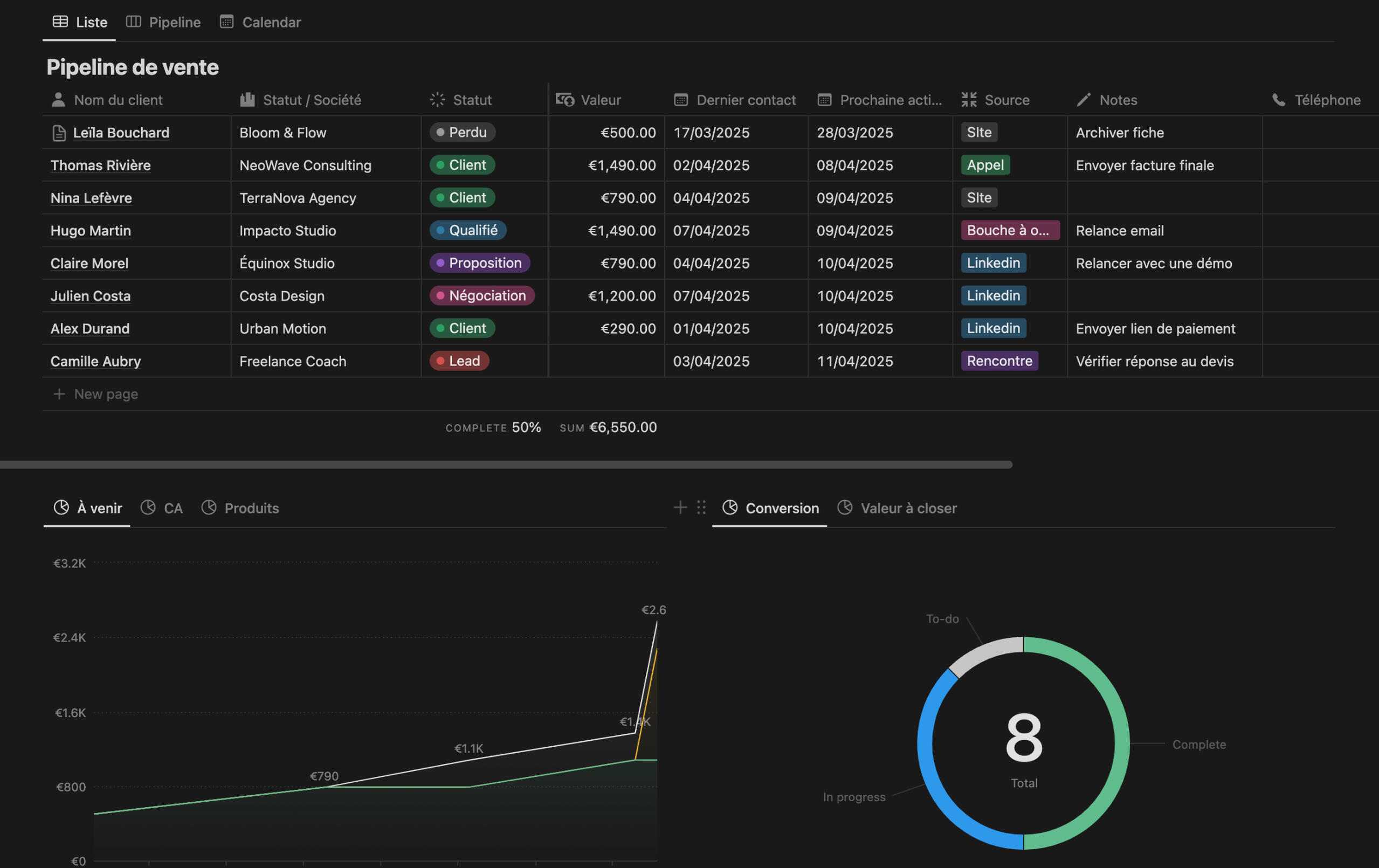Open the Lead status tag for Camille Aubry
This screenshot has height=868, width=1379.
pos(459,361)
